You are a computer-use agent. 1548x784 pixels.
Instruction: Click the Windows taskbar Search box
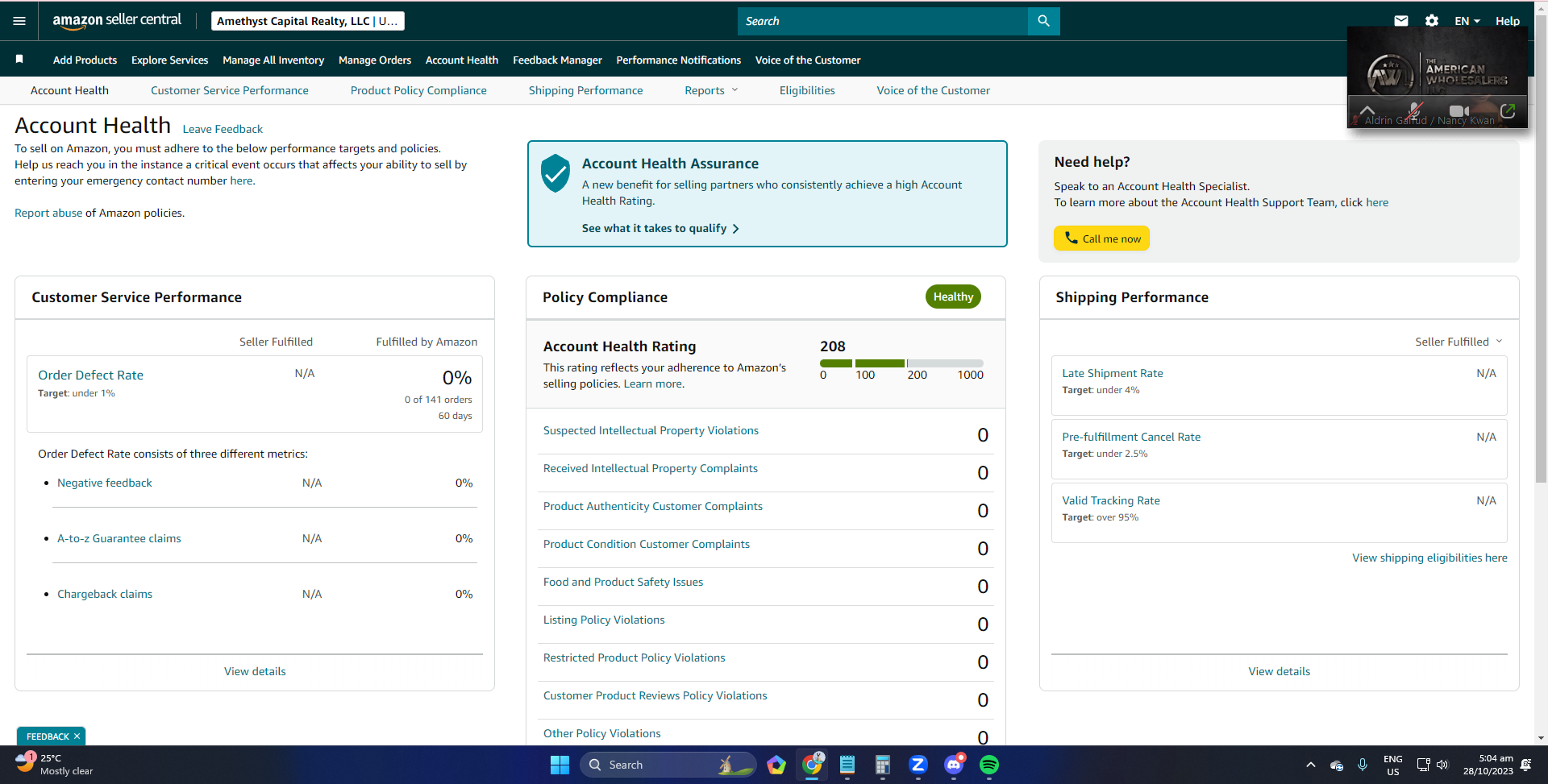click(668, 765)
